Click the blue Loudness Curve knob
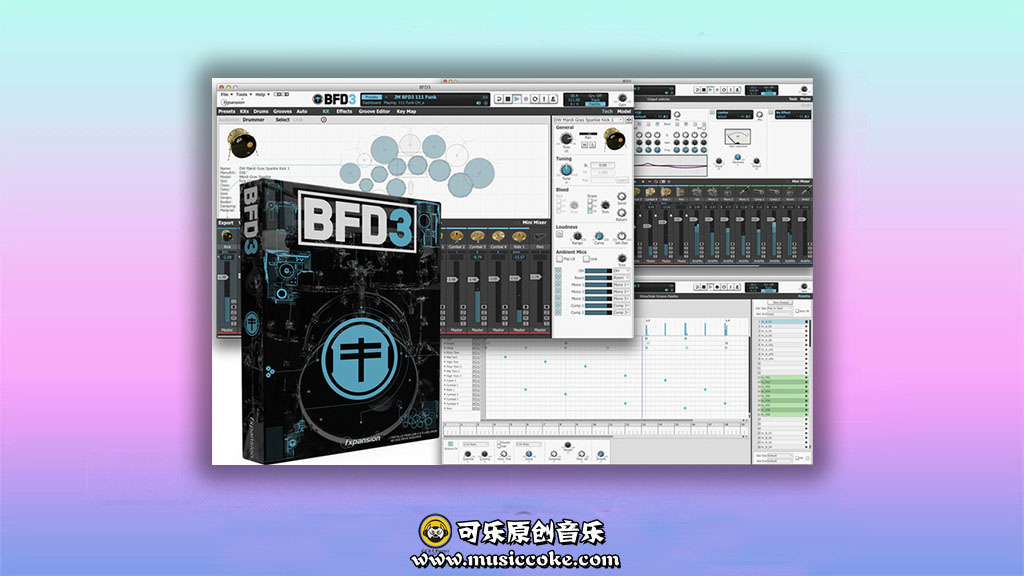Viewport: 1024px width, 576px height. [x=599, y=236]
